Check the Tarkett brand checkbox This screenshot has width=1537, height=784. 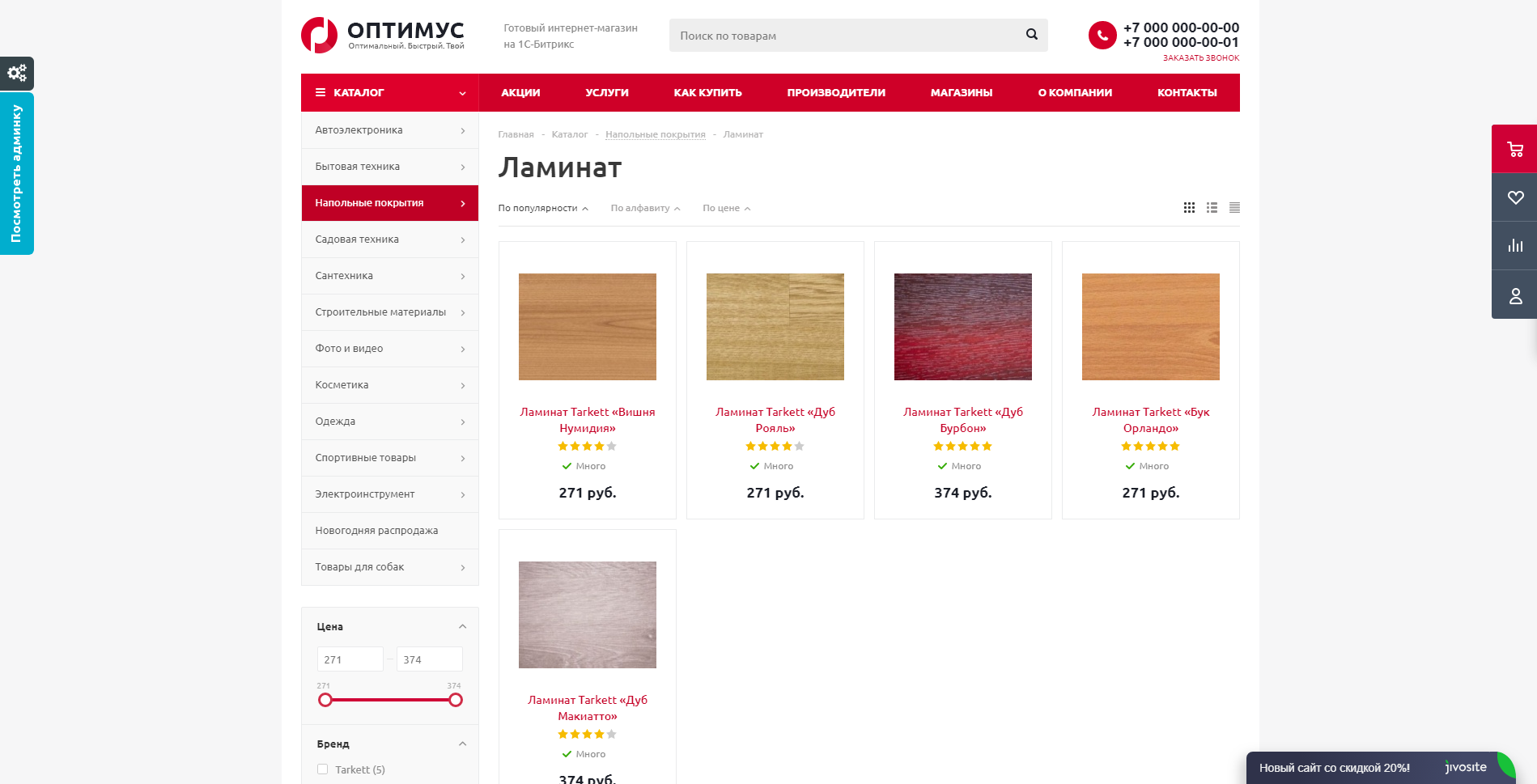322,769
